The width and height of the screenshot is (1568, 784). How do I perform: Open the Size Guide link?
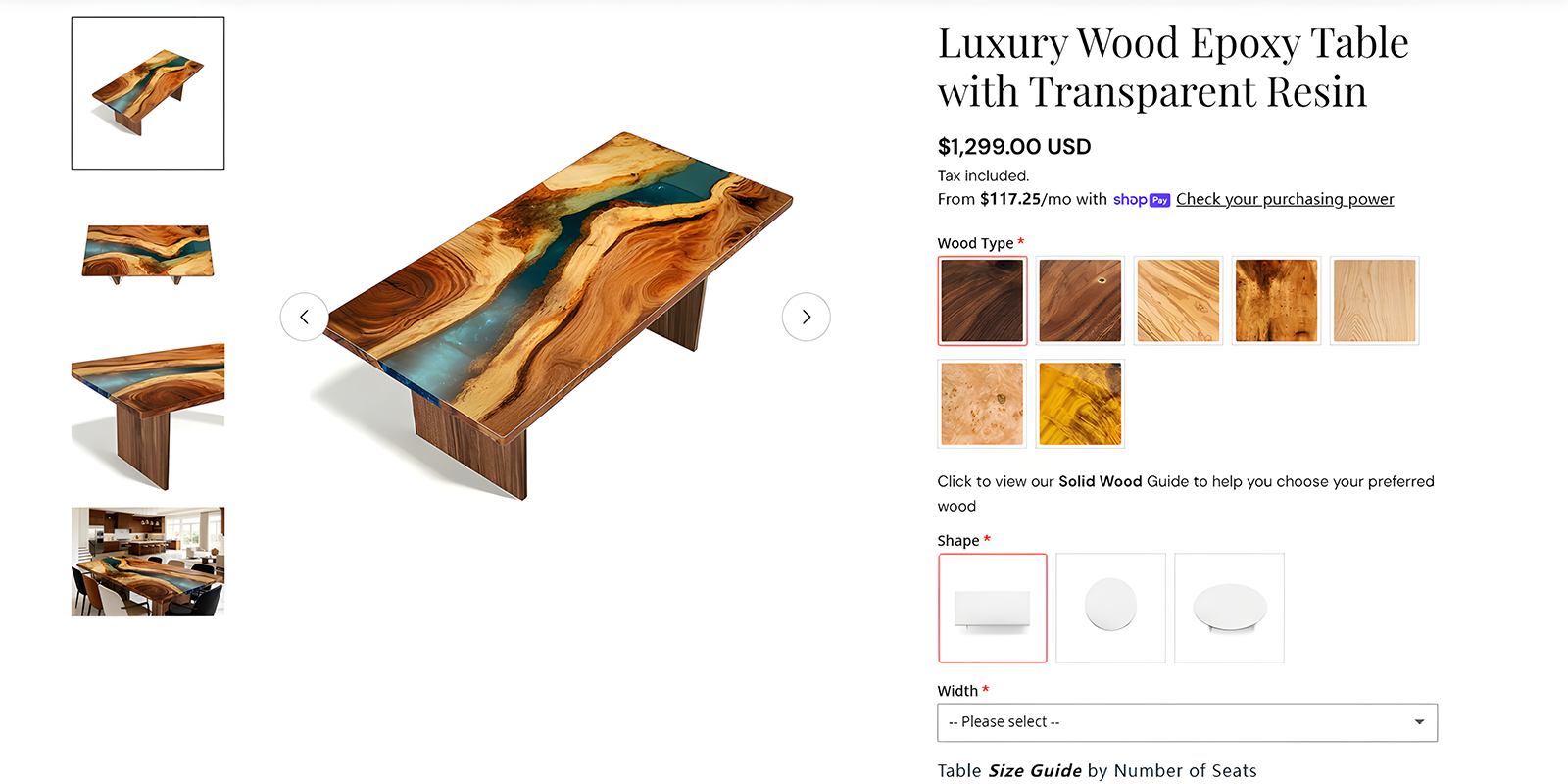coord(1034,771)
